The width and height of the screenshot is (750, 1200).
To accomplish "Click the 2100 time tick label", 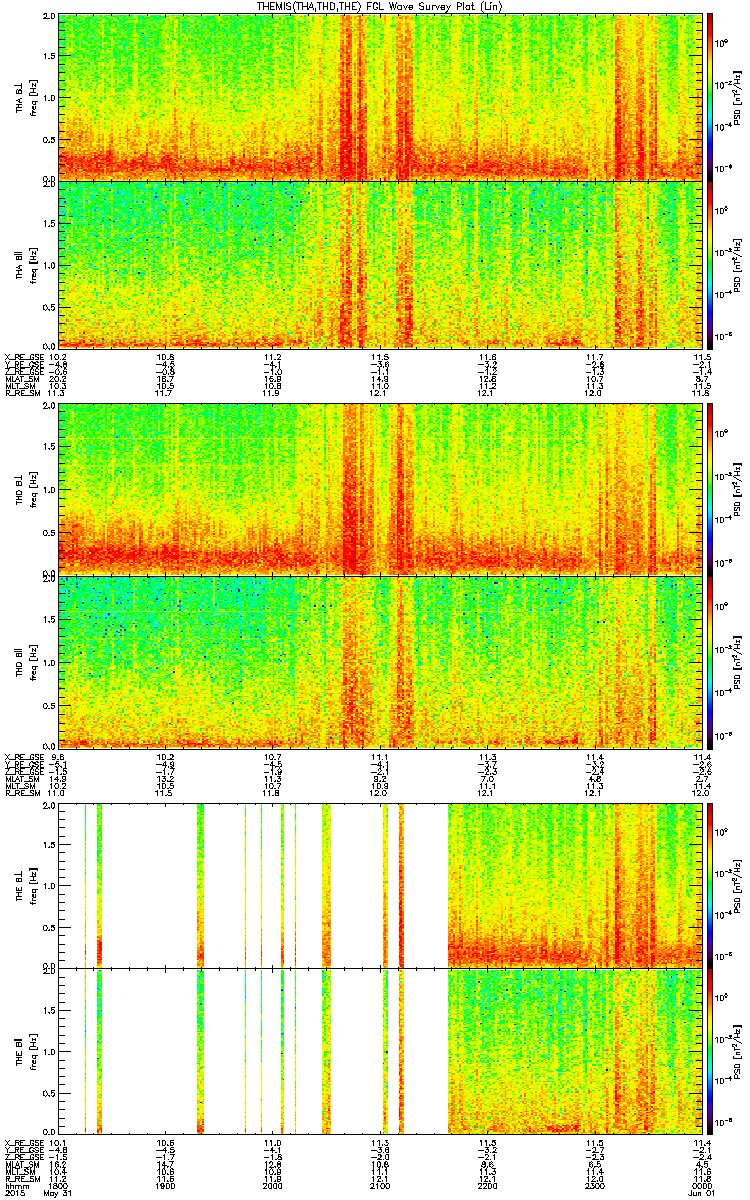I will [x=378, y=1184].
